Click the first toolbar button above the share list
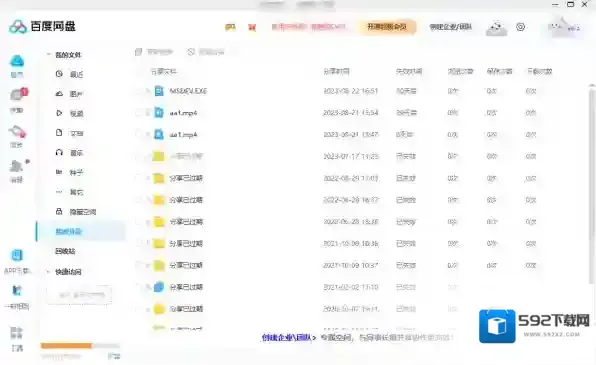Viewport: 596px width, 365px height. (154, 52)
